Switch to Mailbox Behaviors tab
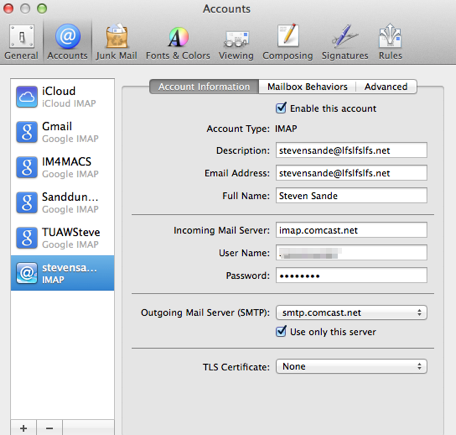This screenshot has width=456, height=435. [307, 87]
